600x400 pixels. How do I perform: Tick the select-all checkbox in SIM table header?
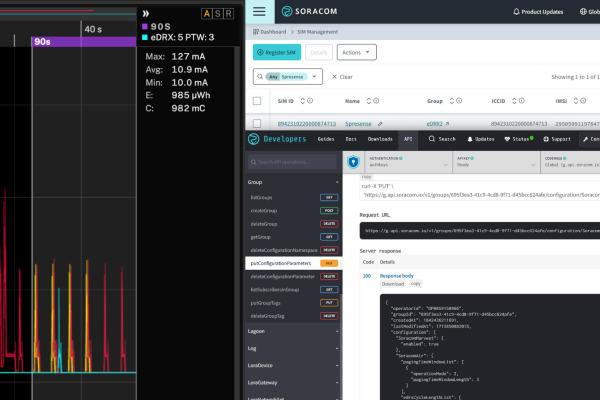point(257,101)
